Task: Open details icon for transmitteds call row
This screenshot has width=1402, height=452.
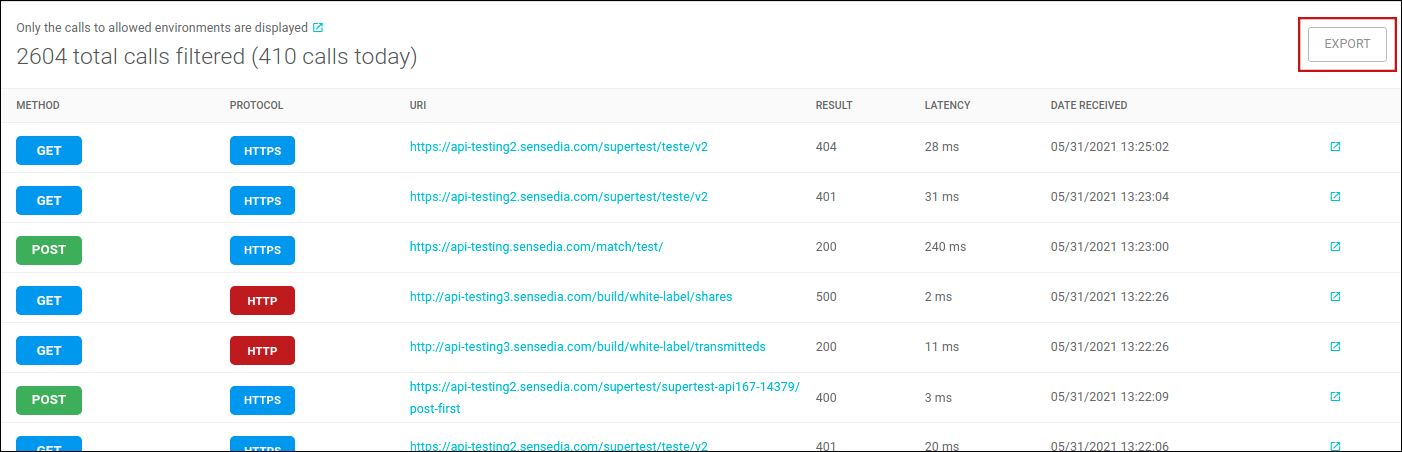Action: pyautogui.click(x=1335, y=347)
